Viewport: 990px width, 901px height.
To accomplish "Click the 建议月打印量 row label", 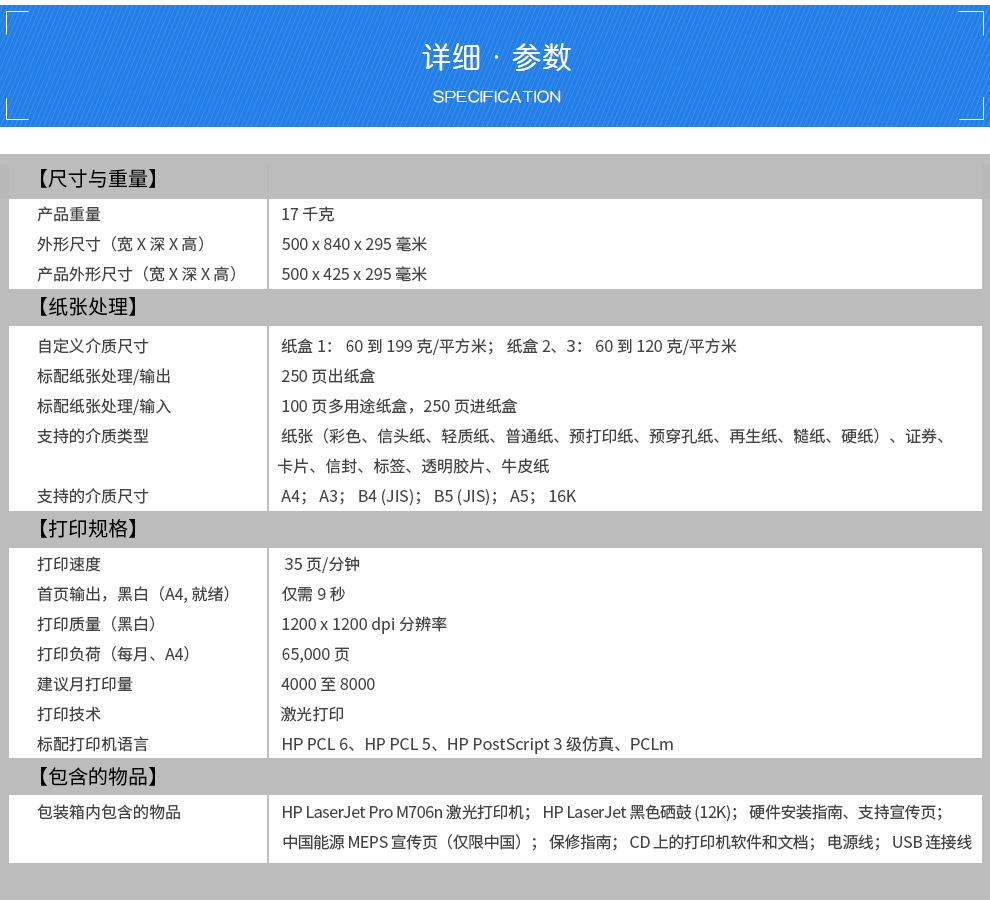I will (x=85, y=684).
